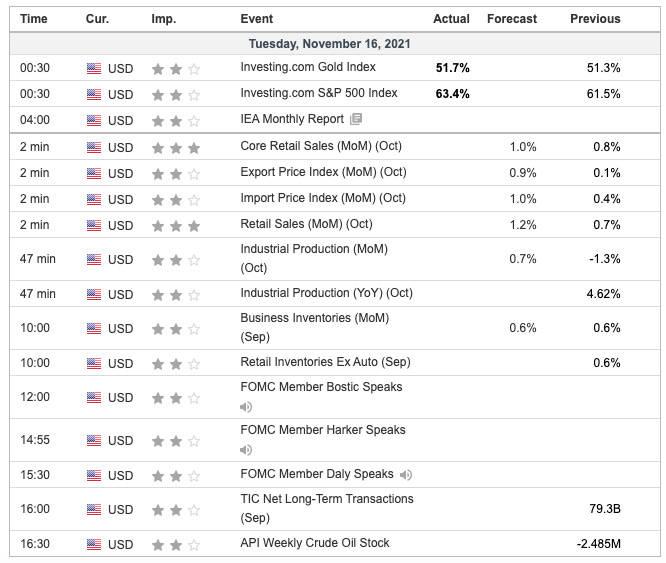Click actual value 63.4% for S&P 500 Index
Image resolution: width=666 pixels, height=563 pixels.
[x=452, y=94]
